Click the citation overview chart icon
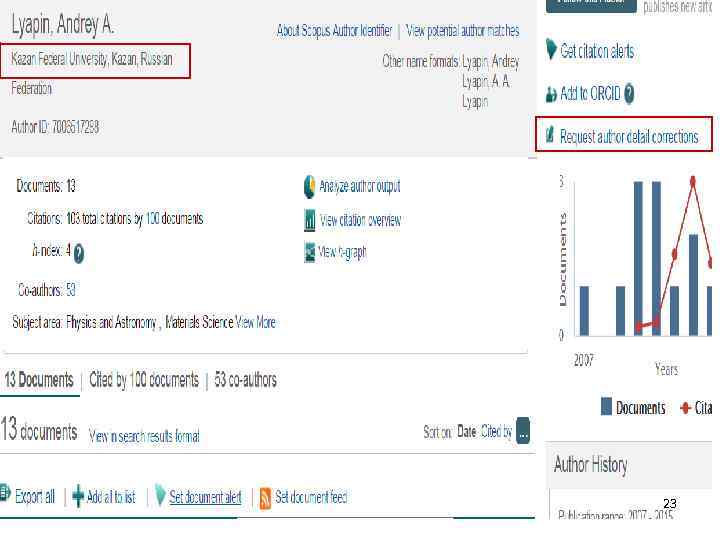Viewport: 720px width, 540px height. point(309,220)
